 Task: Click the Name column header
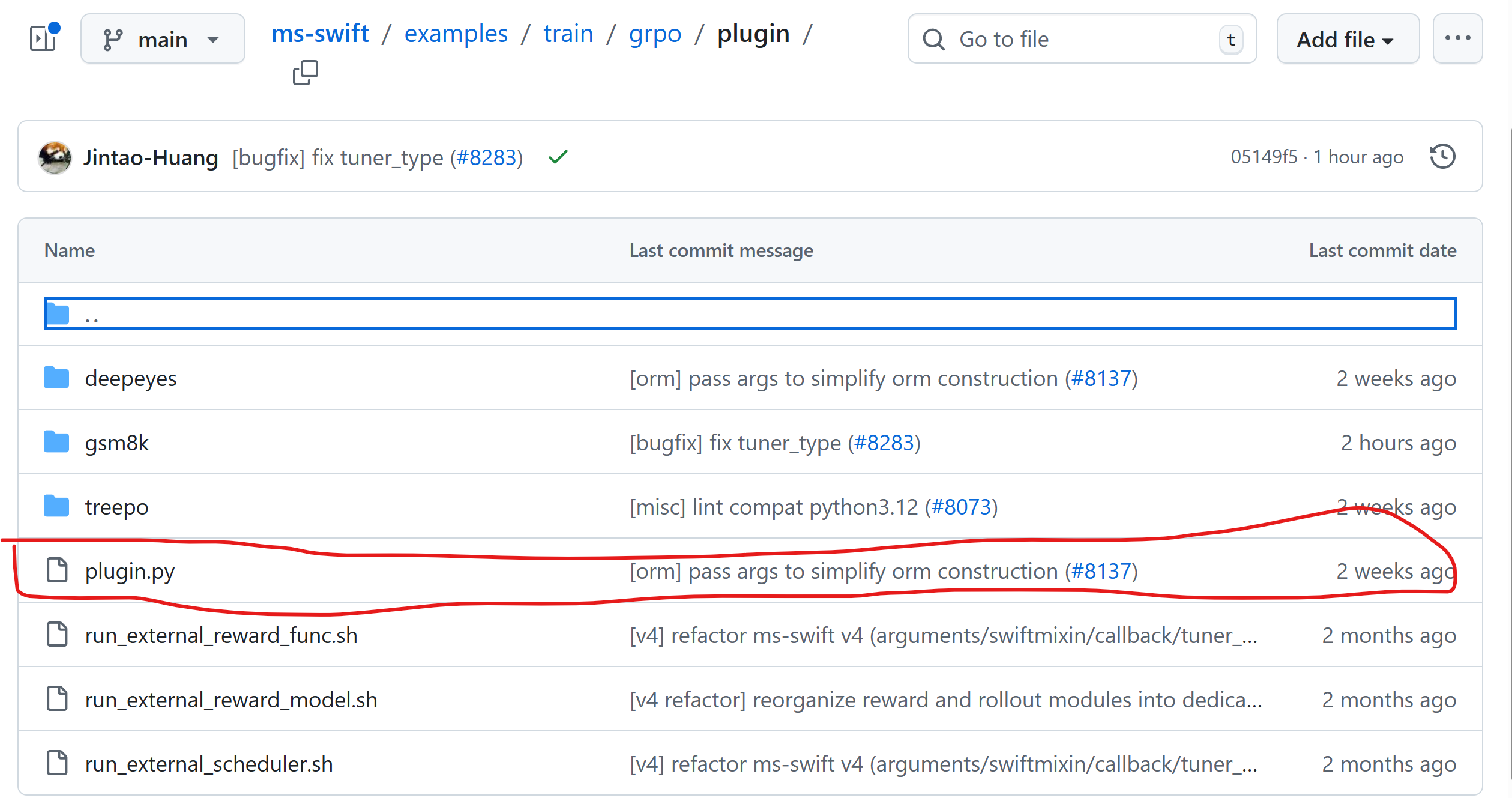coord(70,250)
